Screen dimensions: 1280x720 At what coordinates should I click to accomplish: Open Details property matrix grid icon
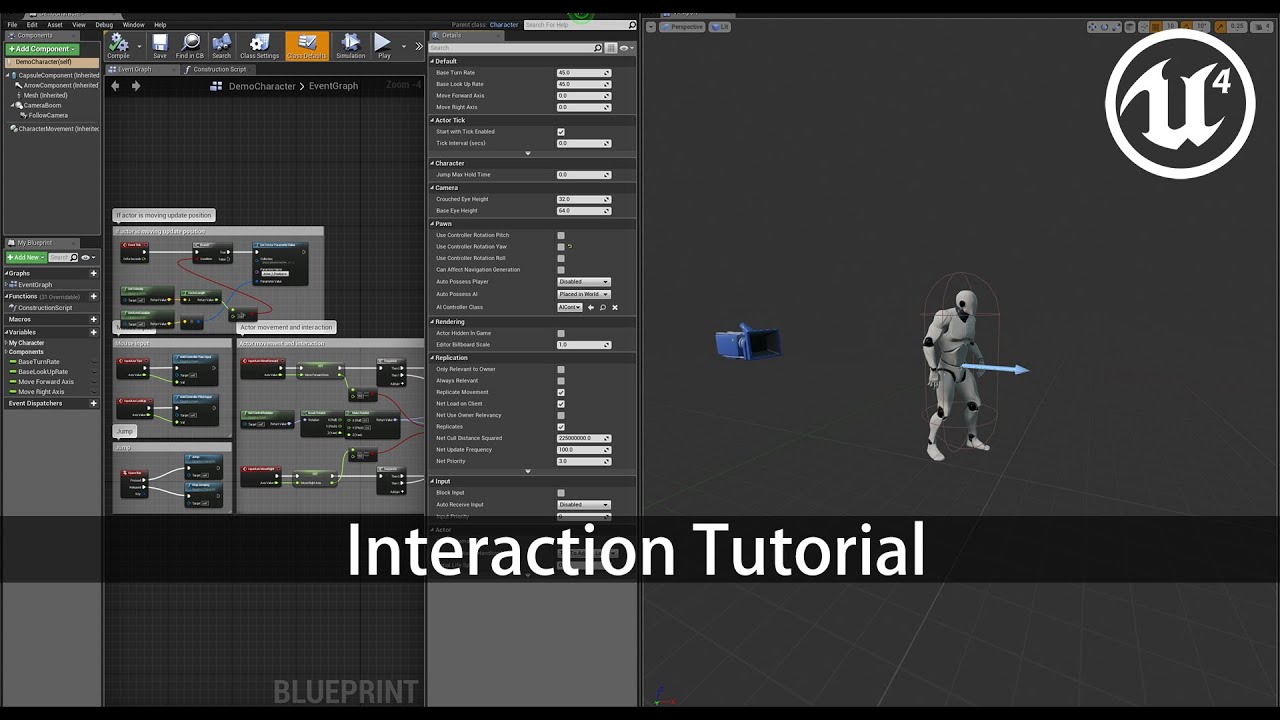pos(611,48)
